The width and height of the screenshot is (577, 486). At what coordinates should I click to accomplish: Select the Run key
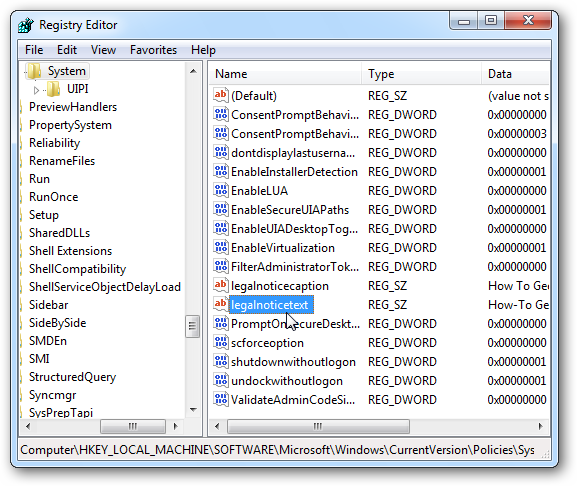(39, 179)
